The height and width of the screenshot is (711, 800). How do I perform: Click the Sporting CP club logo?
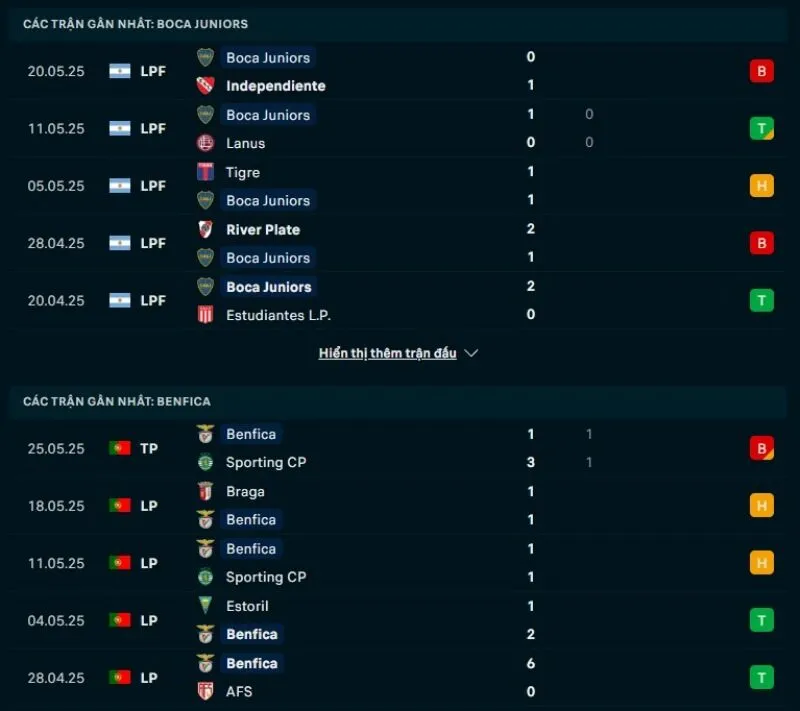pos(206,463)
